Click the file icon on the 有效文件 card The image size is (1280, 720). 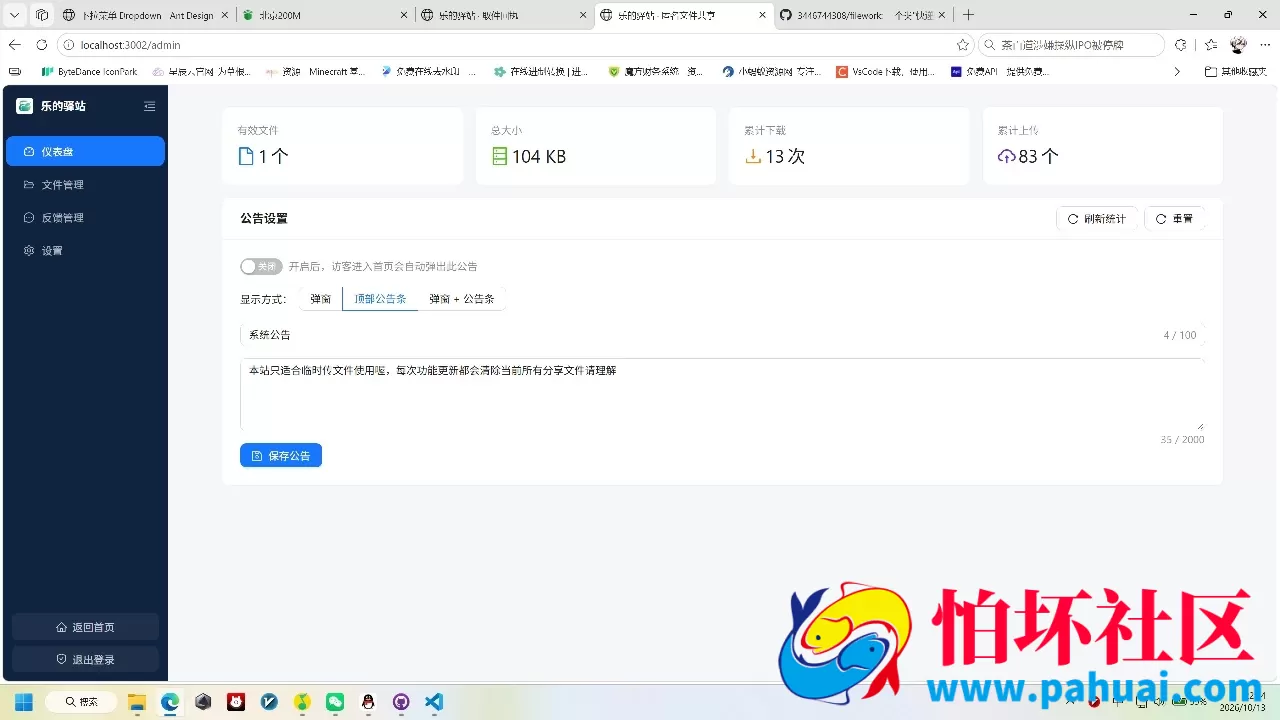[x=246, y=156]
